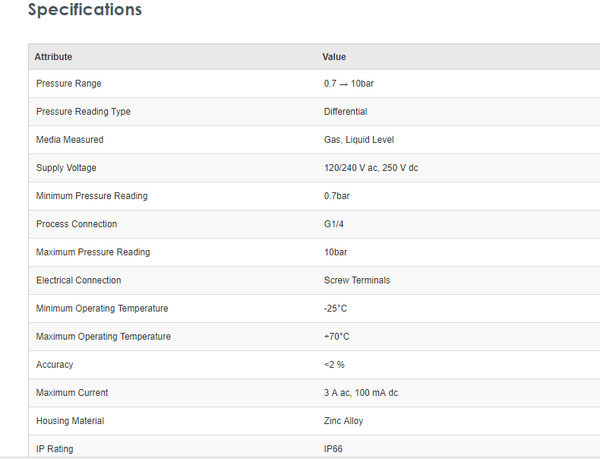The image size is (600, 459).
Task: Click the Specifications heading
Action: pos(85,11)
